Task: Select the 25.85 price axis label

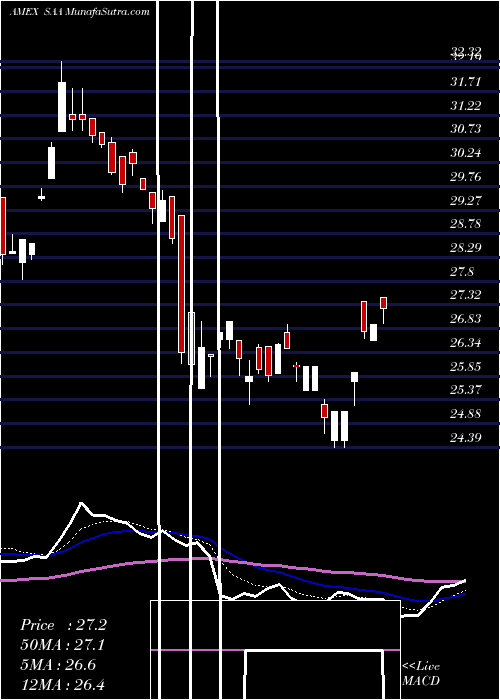Action: pyautogui.click(x=466, y=367)
